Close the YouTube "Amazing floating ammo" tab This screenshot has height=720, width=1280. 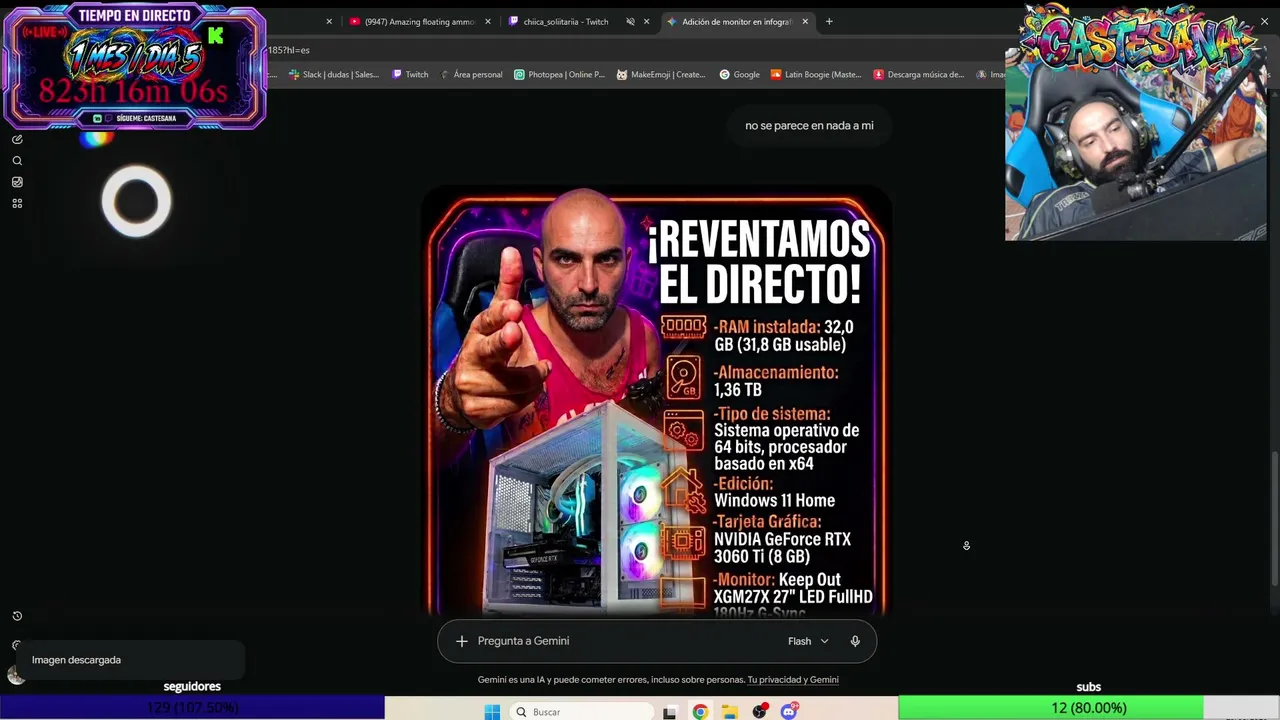pyautogui.click(x=488, y=21)
